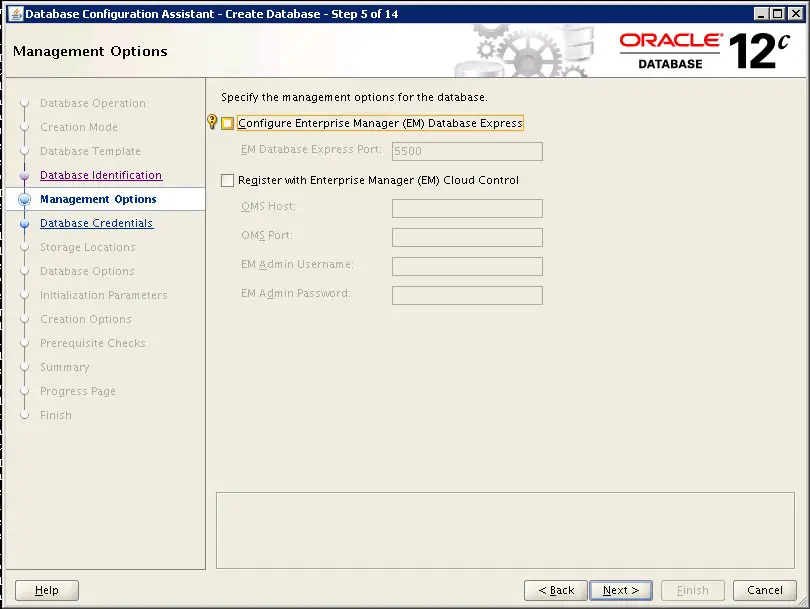Cancel the database creation wizard
The height and width of the screenshot is (609, 810).
click(765, 590)
